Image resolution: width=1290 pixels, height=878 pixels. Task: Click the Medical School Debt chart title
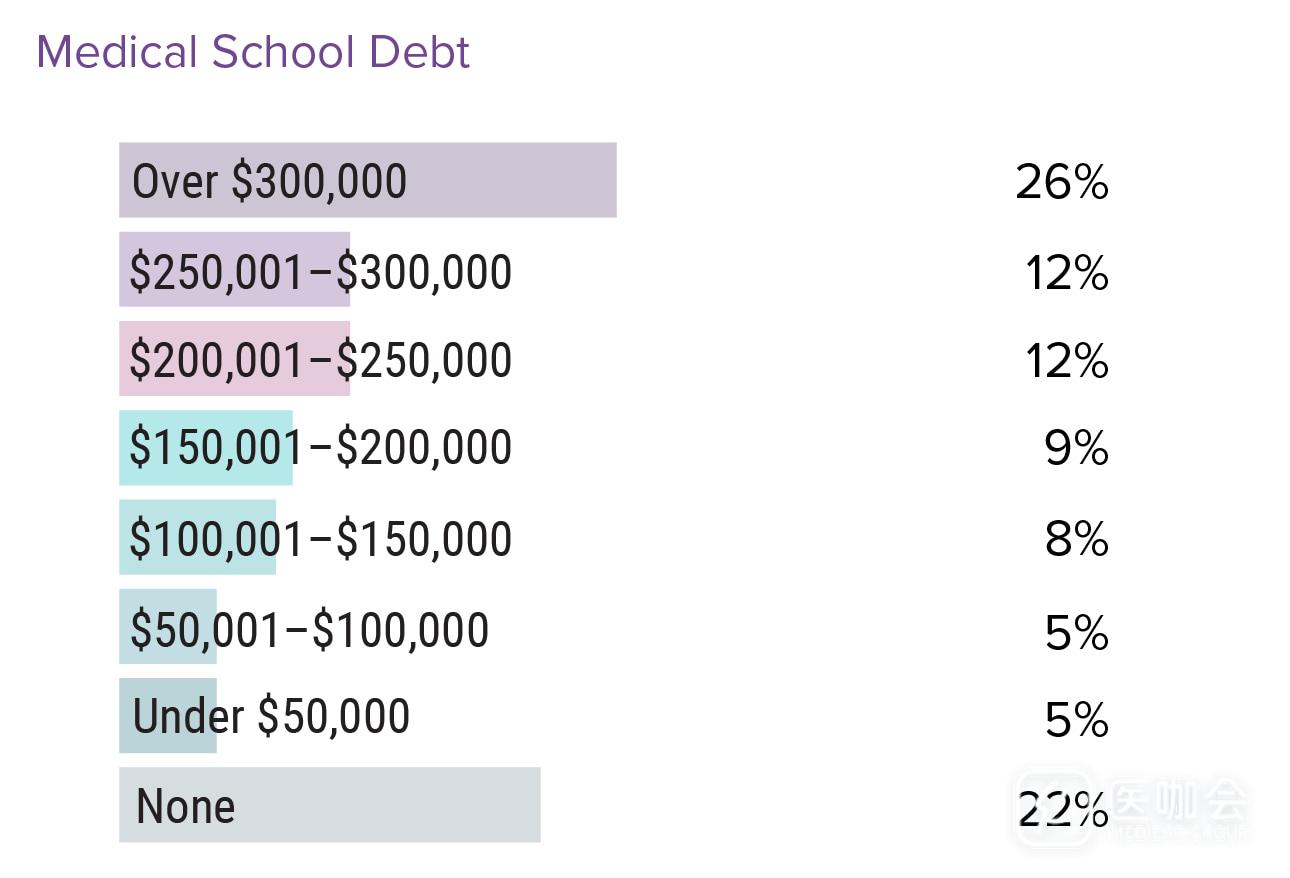coord(253,52)
